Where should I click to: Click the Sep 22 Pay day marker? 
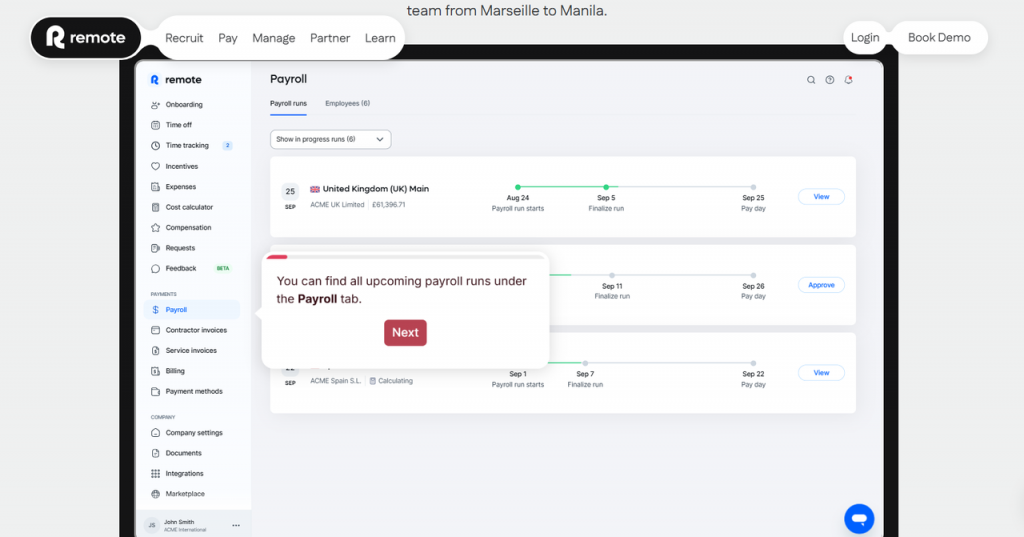point(753,363)
